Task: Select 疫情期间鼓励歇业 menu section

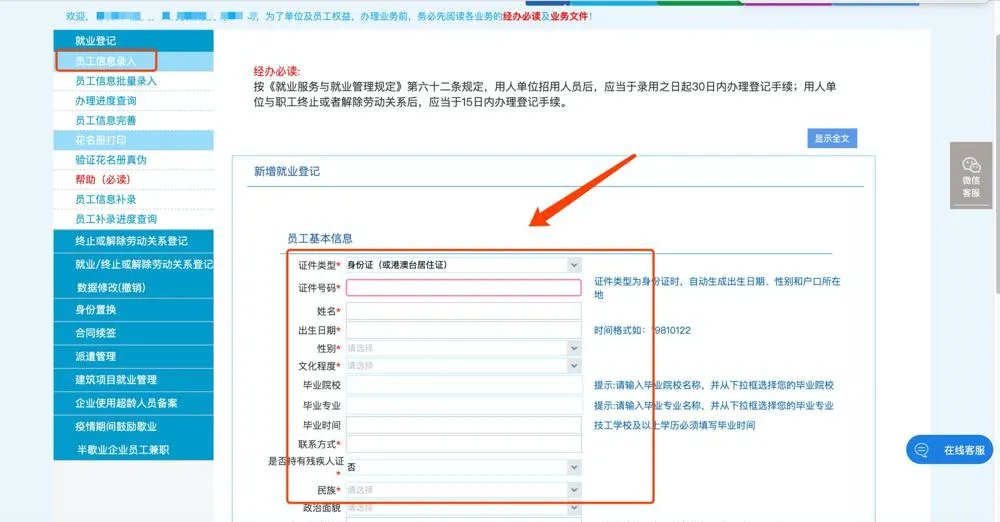Action: point(134,427)
